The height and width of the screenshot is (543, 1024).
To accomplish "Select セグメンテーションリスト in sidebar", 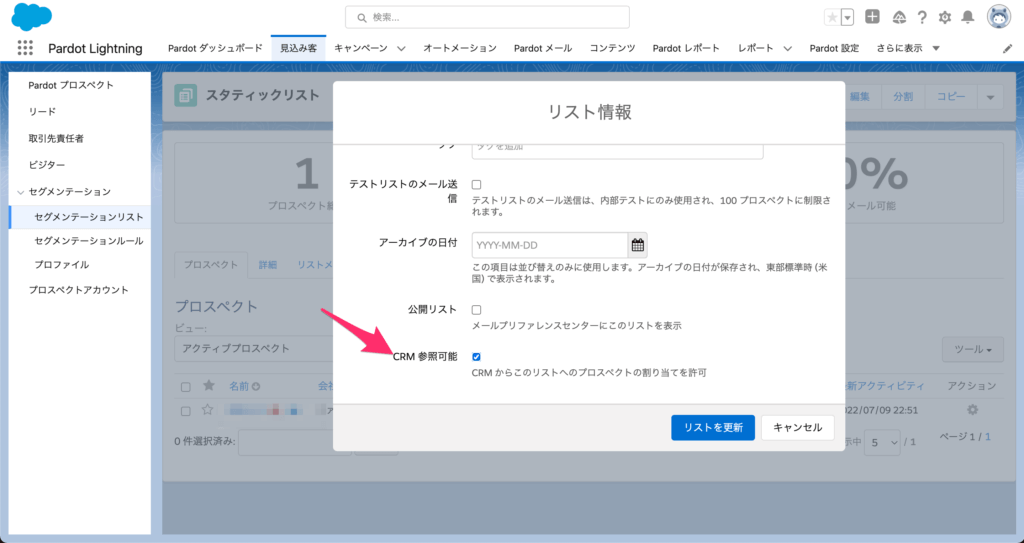I will tap(89, 217).
